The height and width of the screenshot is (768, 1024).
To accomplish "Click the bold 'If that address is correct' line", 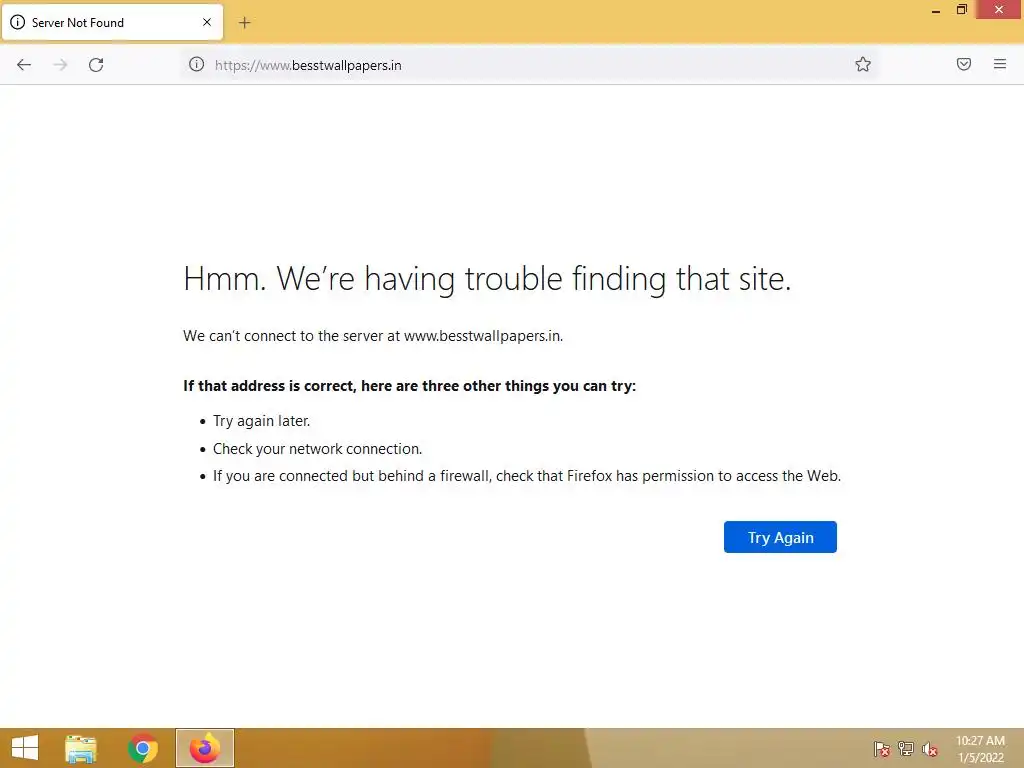I will (409, 386).
